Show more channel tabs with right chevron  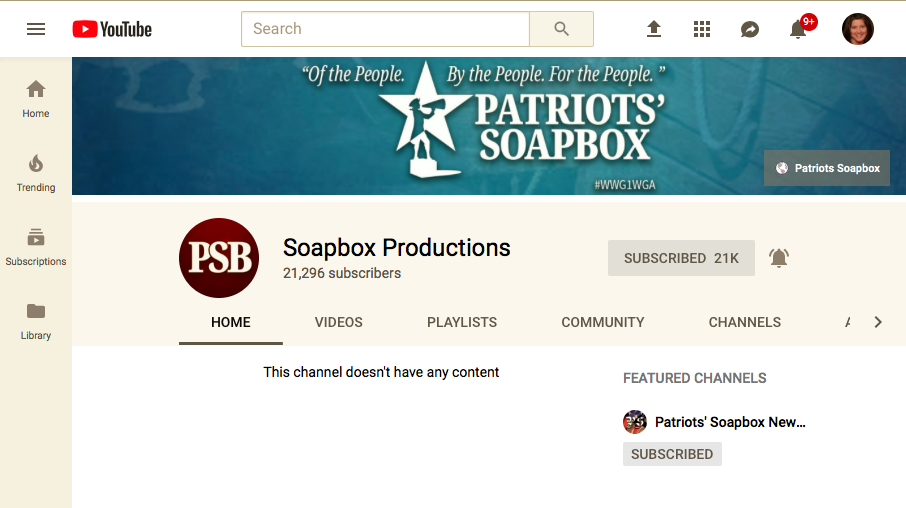(x=878, y=322)
